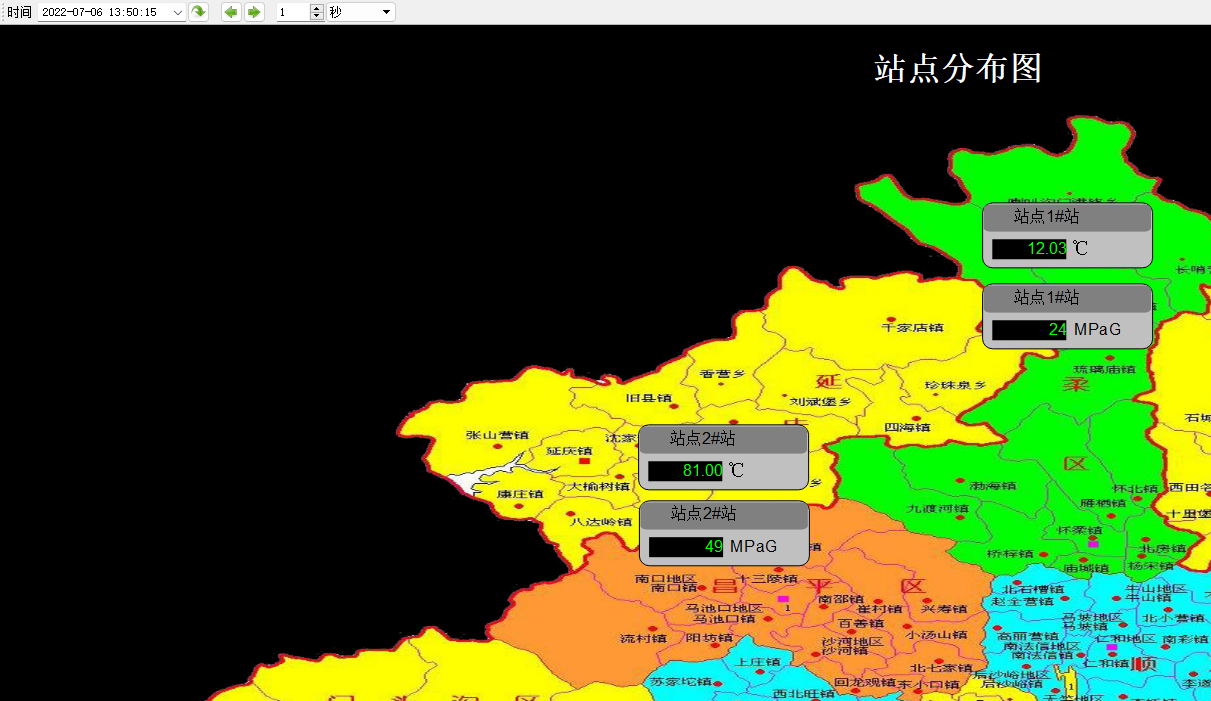The image size is (1211, 701).
Task: Click the 24 MPaG value display
Action: pyautogui.click(x=1029, y=330)
